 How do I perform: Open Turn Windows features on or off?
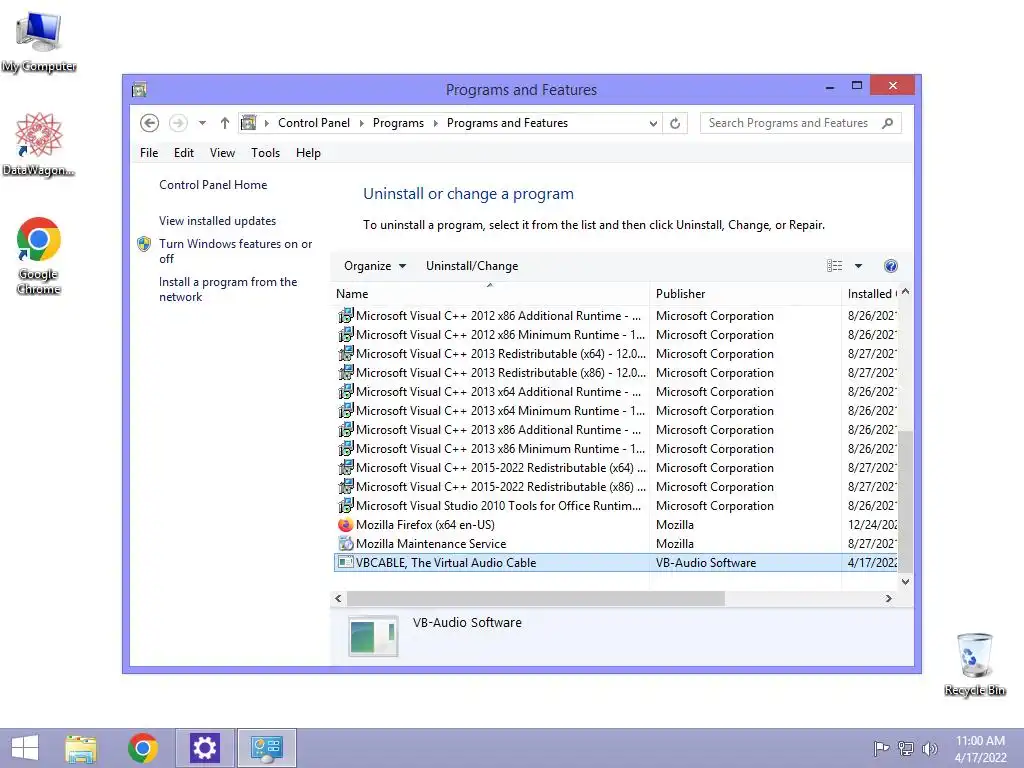236,251
